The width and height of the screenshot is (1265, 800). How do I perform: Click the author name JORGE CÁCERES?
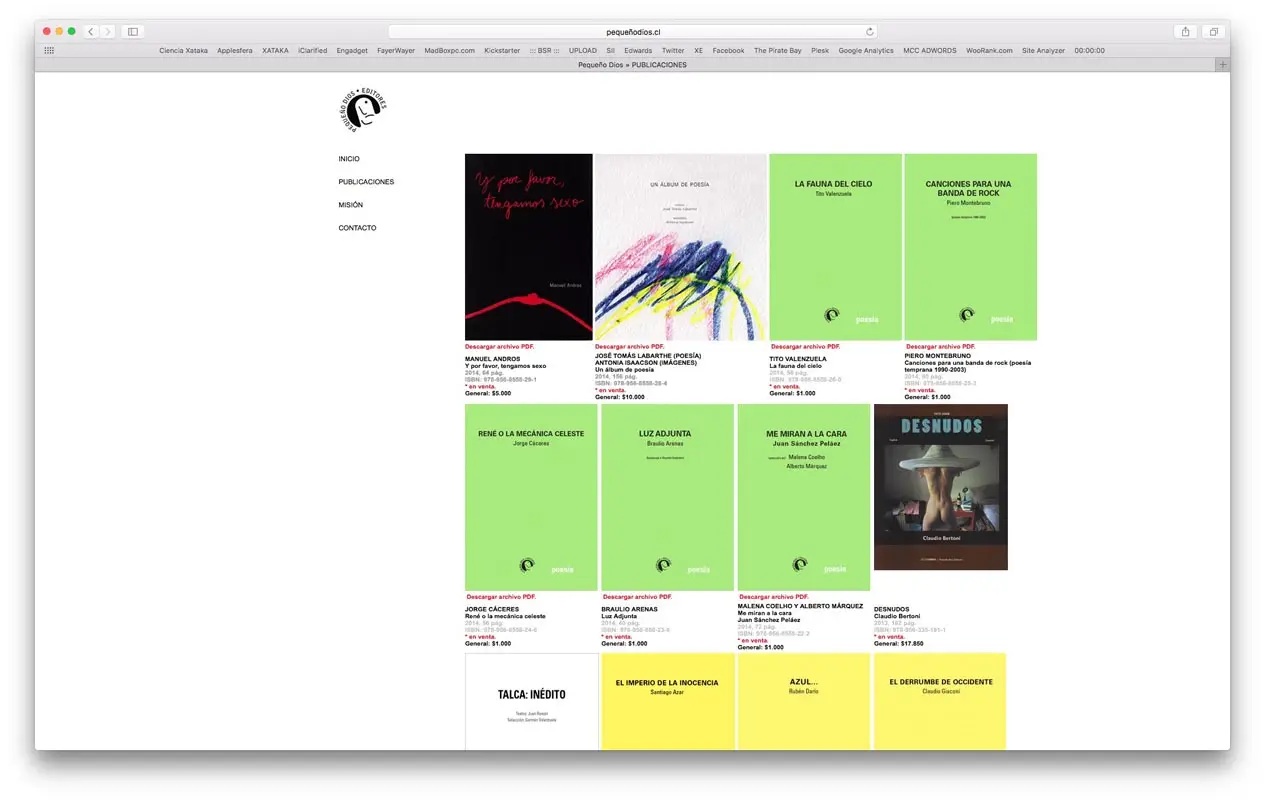click(492, 609)
